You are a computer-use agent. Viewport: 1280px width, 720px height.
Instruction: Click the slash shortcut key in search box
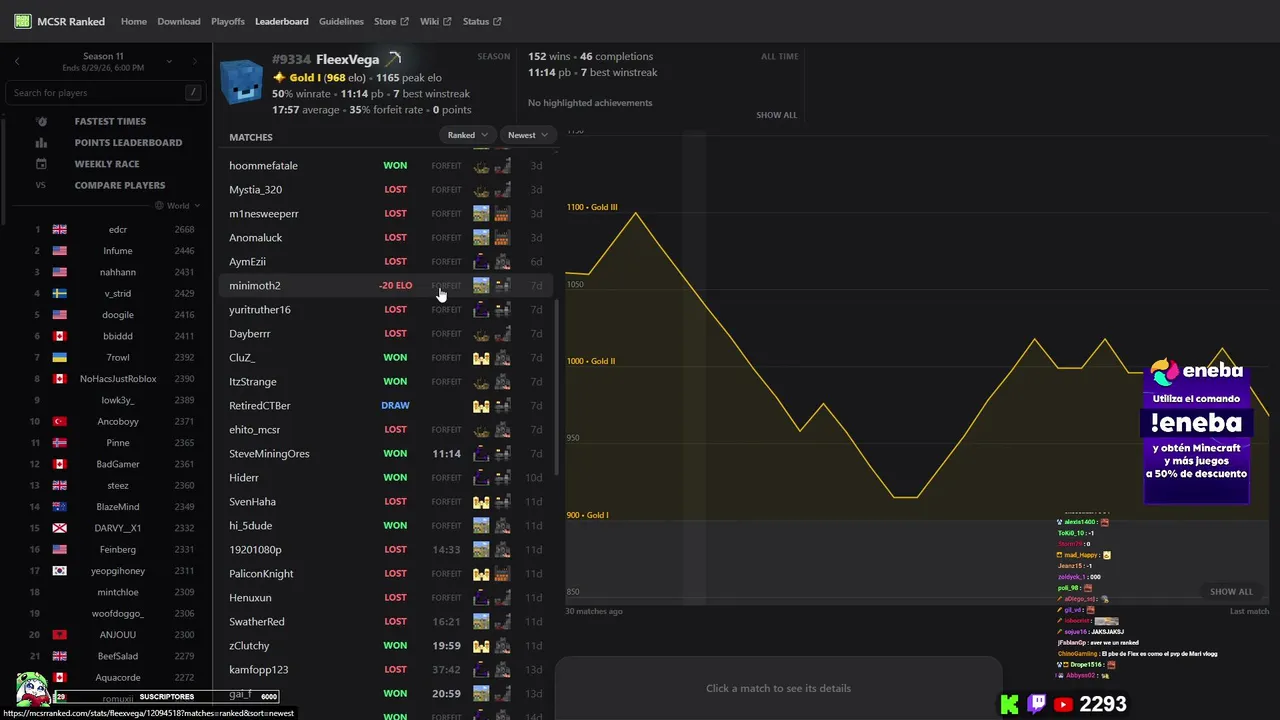coord(193,93)
